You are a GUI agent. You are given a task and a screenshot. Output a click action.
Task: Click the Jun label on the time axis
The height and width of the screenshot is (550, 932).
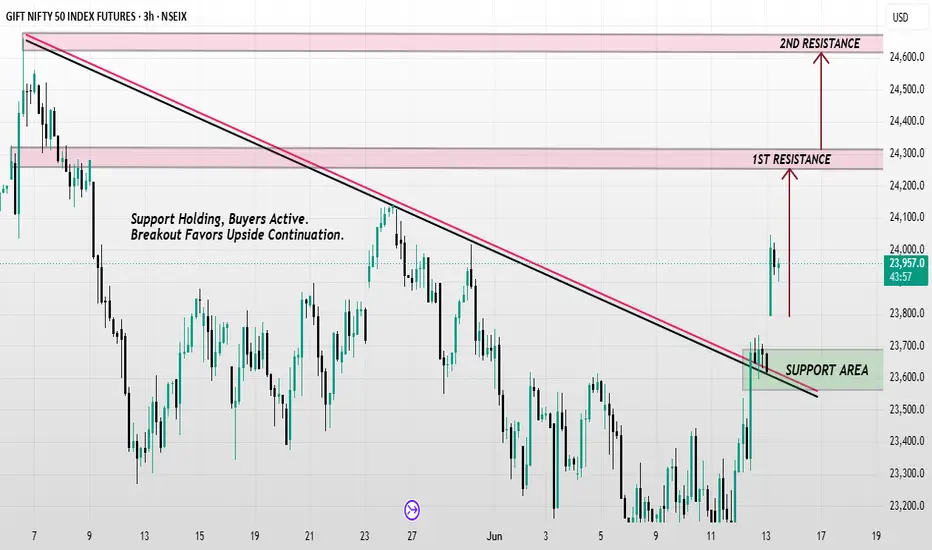(x=495, y=536)
